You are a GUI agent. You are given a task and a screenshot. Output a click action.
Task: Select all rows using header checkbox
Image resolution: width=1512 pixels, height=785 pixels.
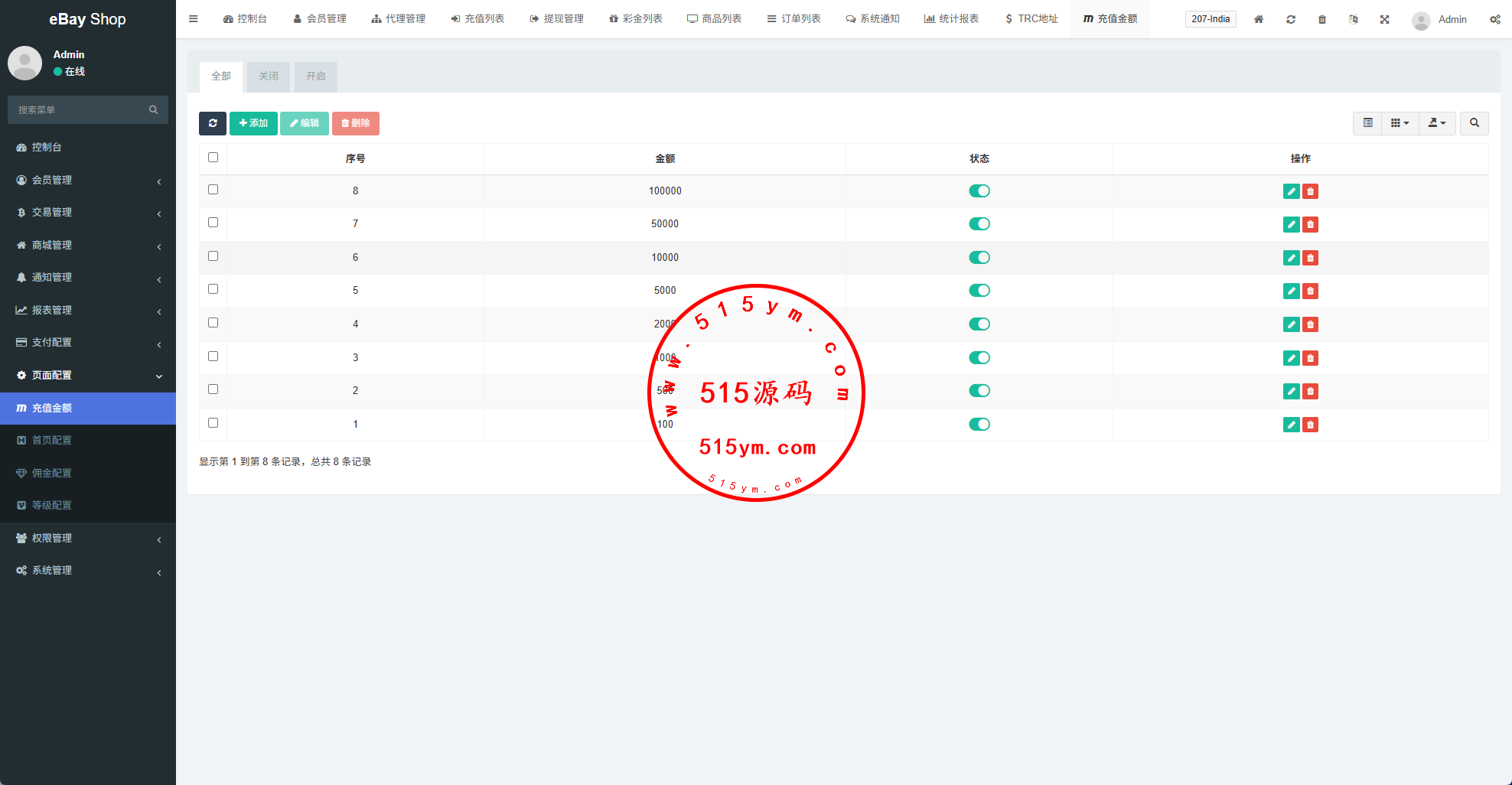pyautogui.click(x=213, y=158)
